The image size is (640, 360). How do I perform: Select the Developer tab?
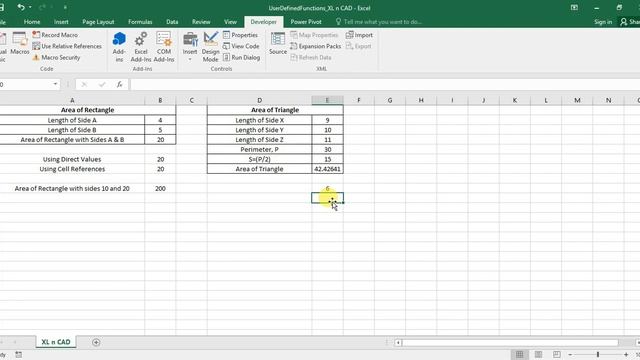(264, 22)
